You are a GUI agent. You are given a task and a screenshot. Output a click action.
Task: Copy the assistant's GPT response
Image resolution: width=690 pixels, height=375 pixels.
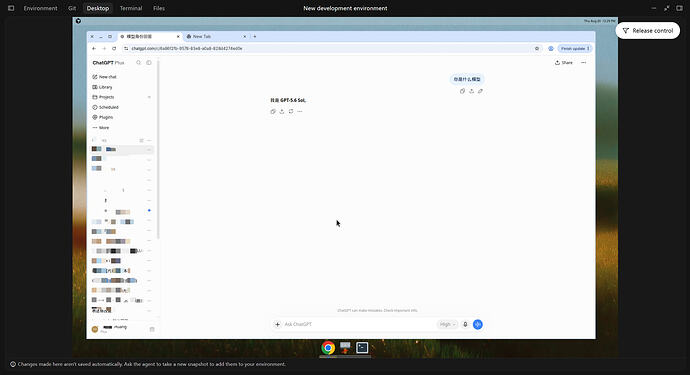tap(273, 111)
